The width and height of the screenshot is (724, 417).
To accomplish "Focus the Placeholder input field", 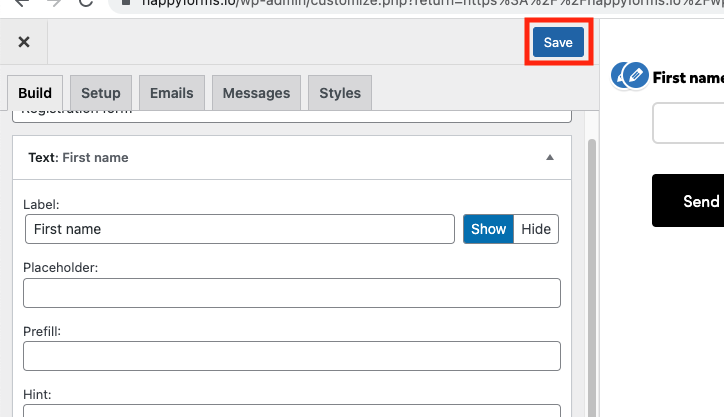I will [292, 293].
